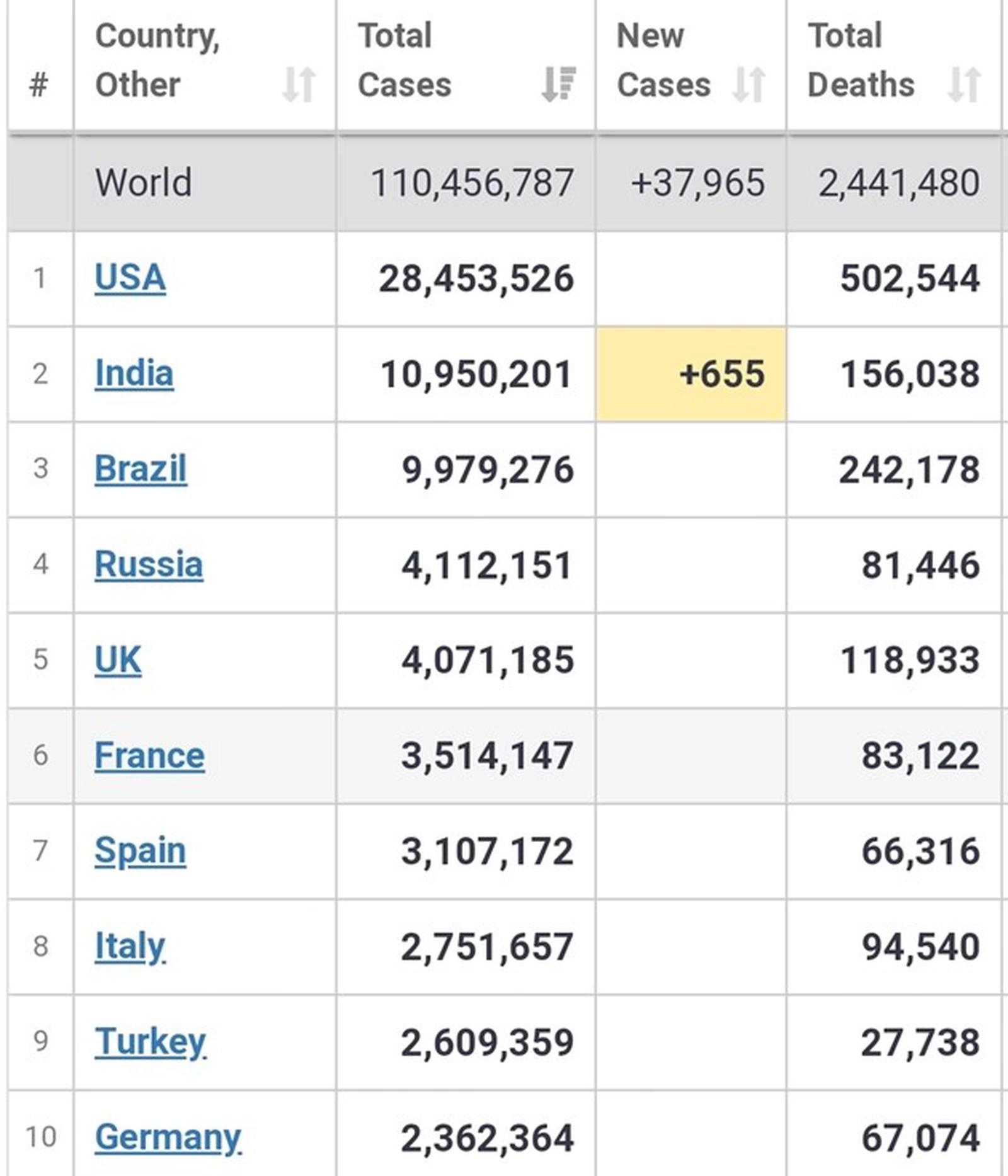Click the Total Deaths sort arrows

pyautogui.click(x=965, y=84)
